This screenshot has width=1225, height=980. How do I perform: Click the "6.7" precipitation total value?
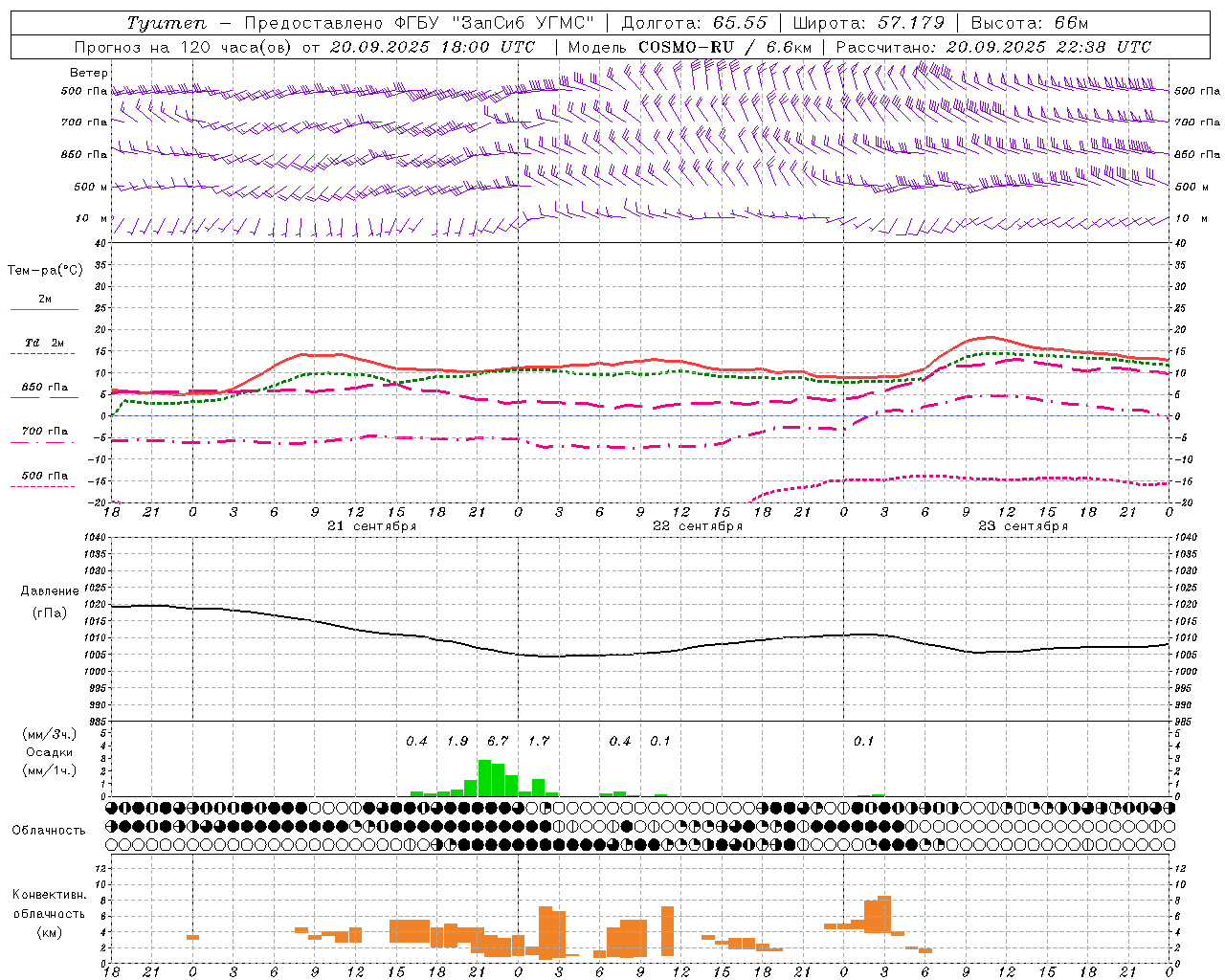(x=498, y=742)
